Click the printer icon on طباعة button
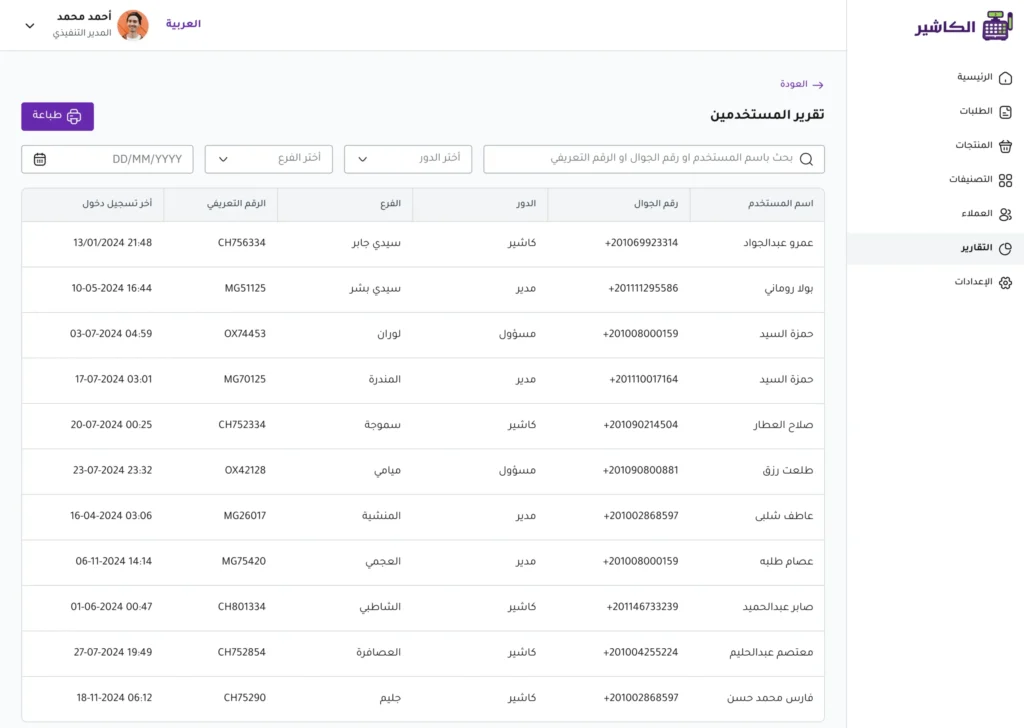Viewport: 1024px width, 728px height. pyautogui.click(x=74, y=116)
